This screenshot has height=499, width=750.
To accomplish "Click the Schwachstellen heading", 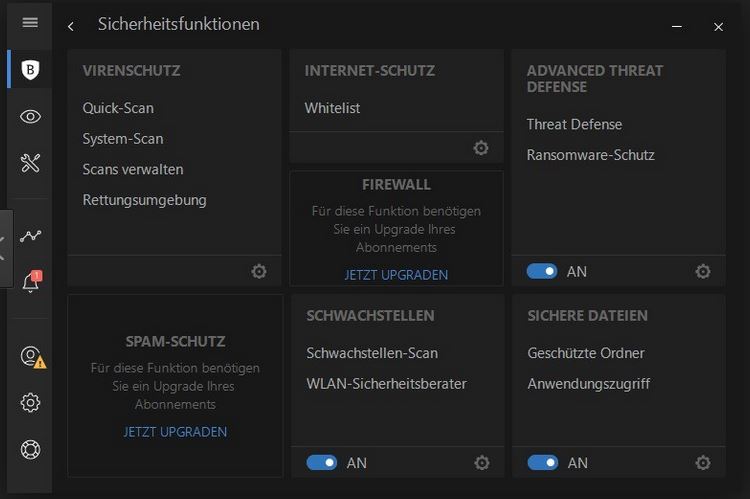I will [370, 316].
